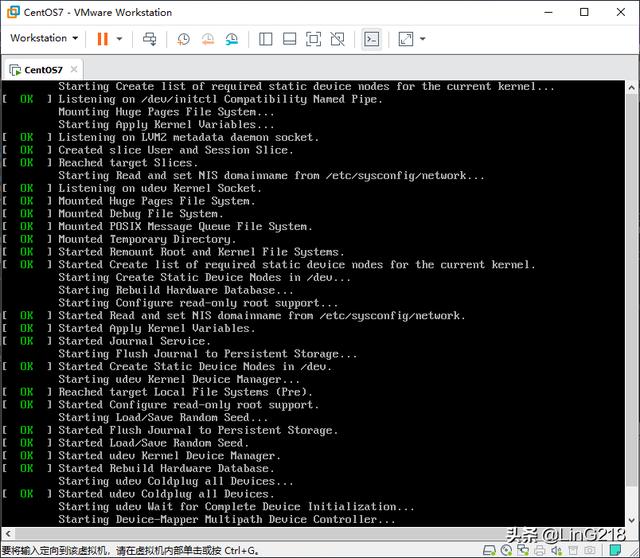Revert VM to previous snapshot
640x558 pixels.
tap(208, 39)
